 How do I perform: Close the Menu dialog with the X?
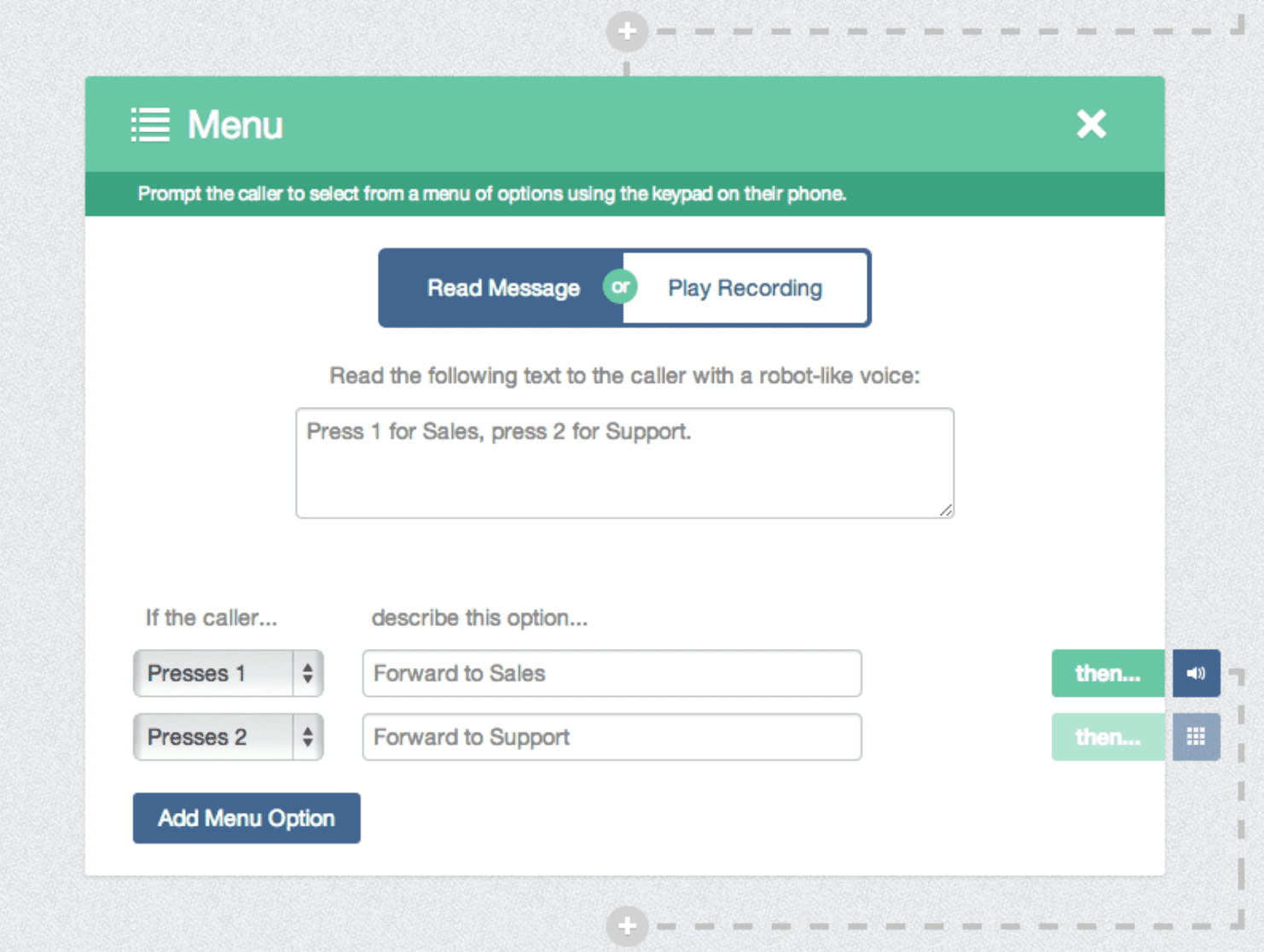1091,125
